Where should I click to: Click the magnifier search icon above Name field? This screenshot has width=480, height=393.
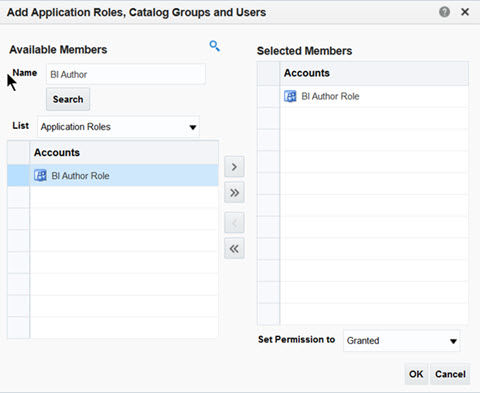(214, 46)
